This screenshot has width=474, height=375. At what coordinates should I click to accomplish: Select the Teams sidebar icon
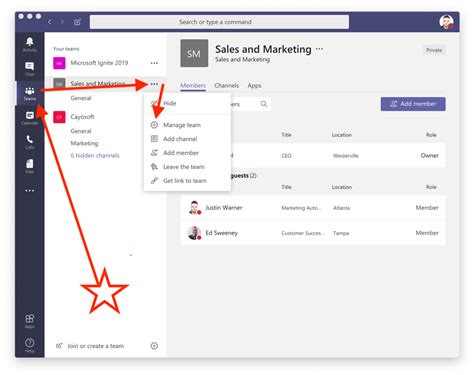click(29, 93)
